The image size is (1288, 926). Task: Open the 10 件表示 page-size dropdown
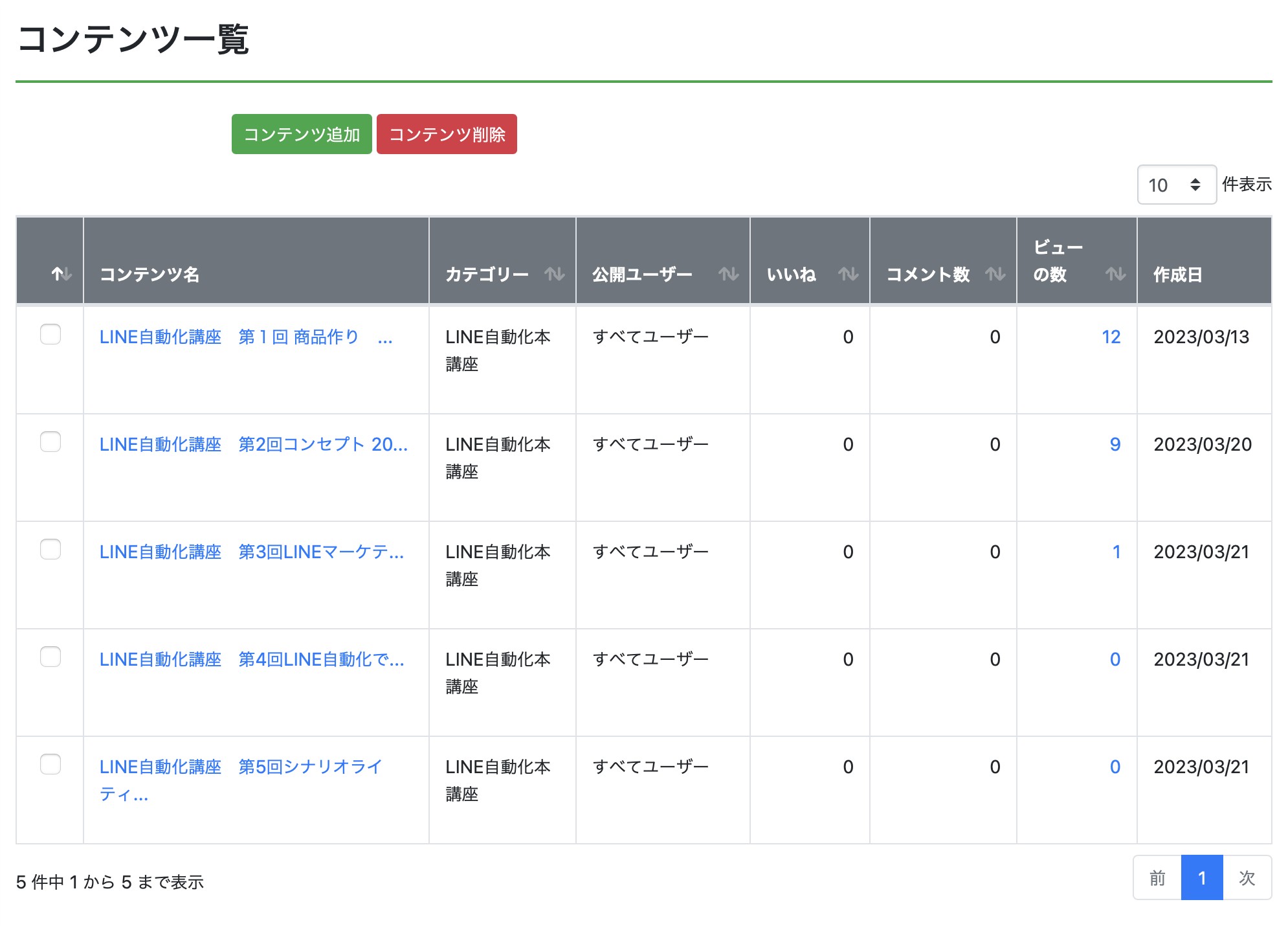tap(1177, 185)
